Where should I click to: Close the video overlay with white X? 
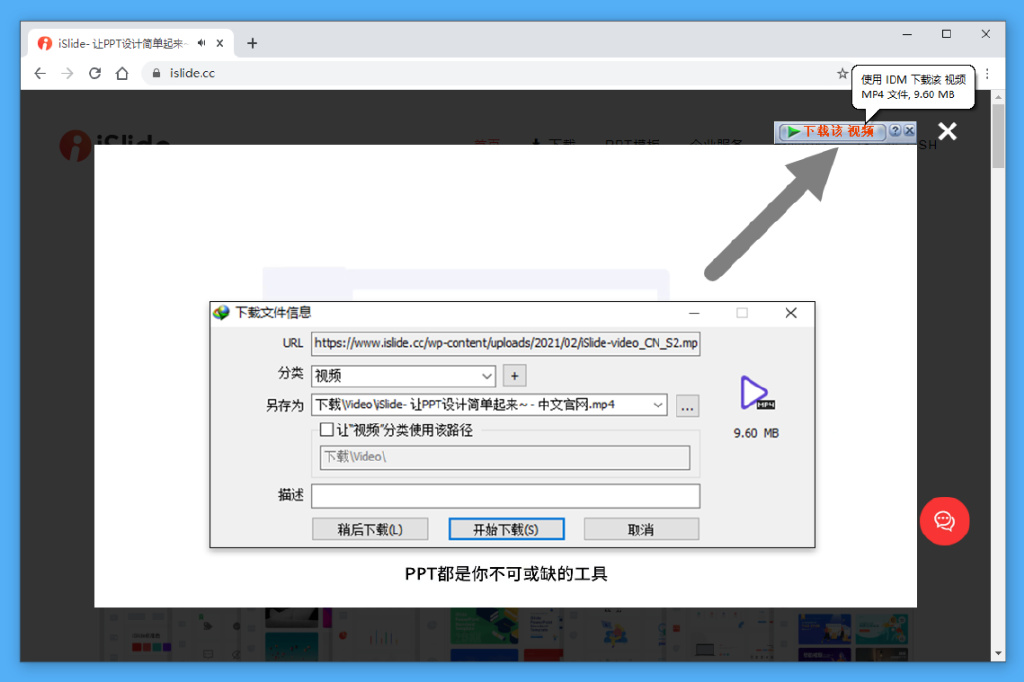[947, 131]
